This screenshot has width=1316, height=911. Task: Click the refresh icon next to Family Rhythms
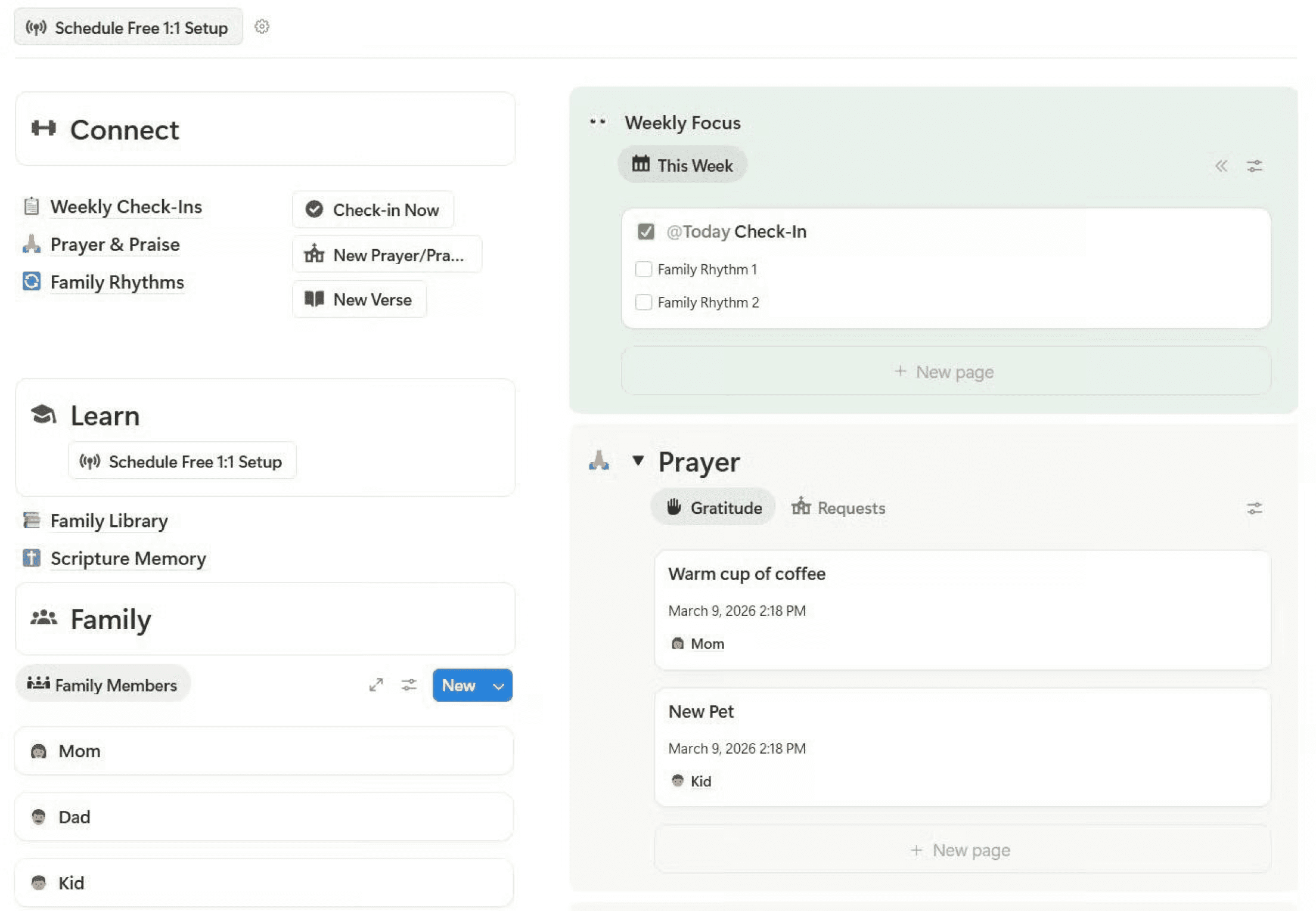(x=32, y=281)
